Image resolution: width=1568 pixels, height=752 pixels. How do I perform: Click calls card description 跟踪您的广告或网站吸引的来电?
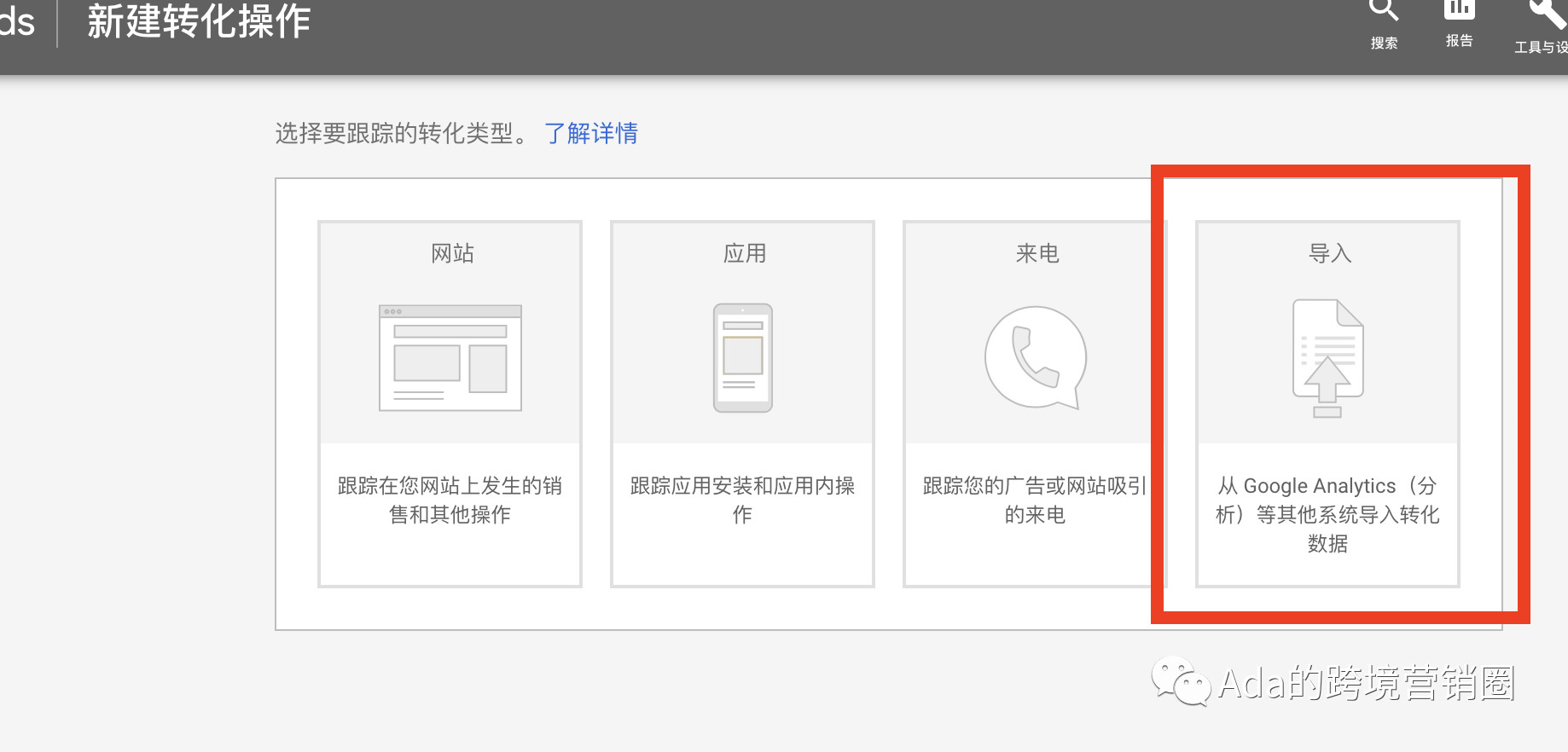pyautogui.click(x=1036, y=500)
